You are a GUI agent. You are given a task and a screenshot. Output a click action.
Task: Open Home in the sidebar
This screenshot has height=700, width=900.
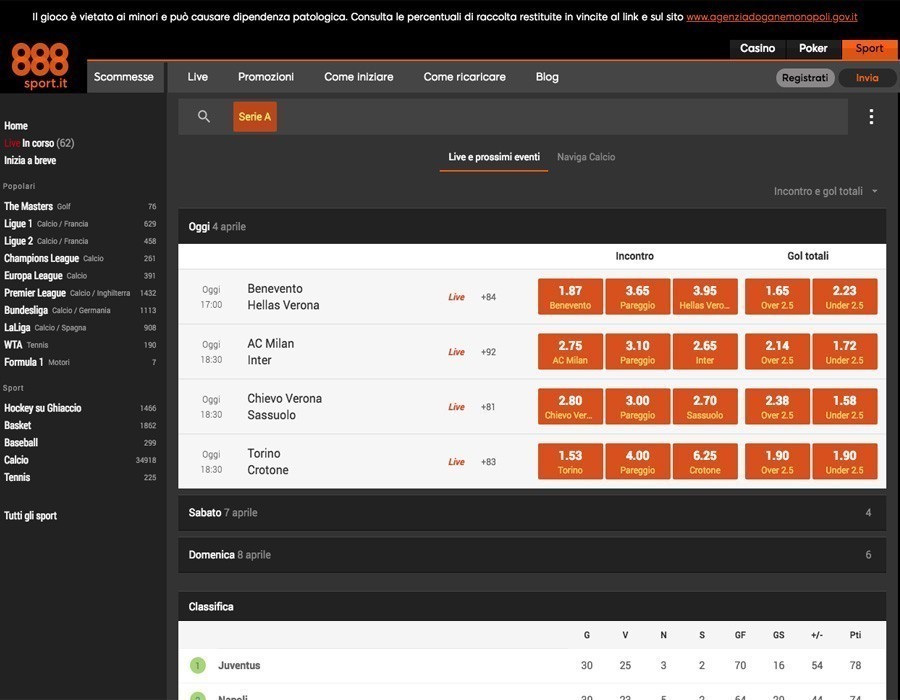pyautogui.click(x=16, y=126)
